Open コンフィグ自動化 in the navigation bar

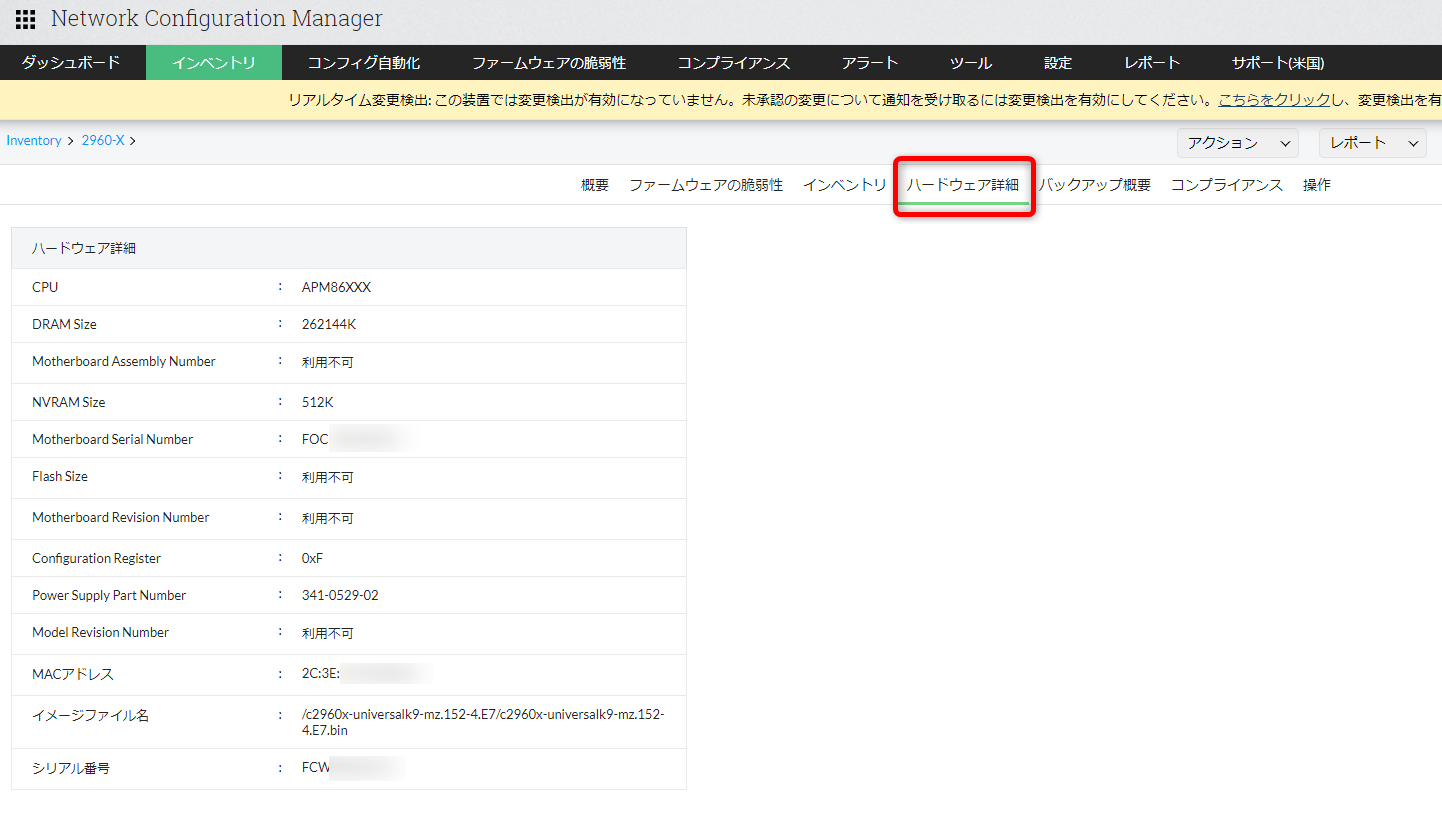(364, 63)
